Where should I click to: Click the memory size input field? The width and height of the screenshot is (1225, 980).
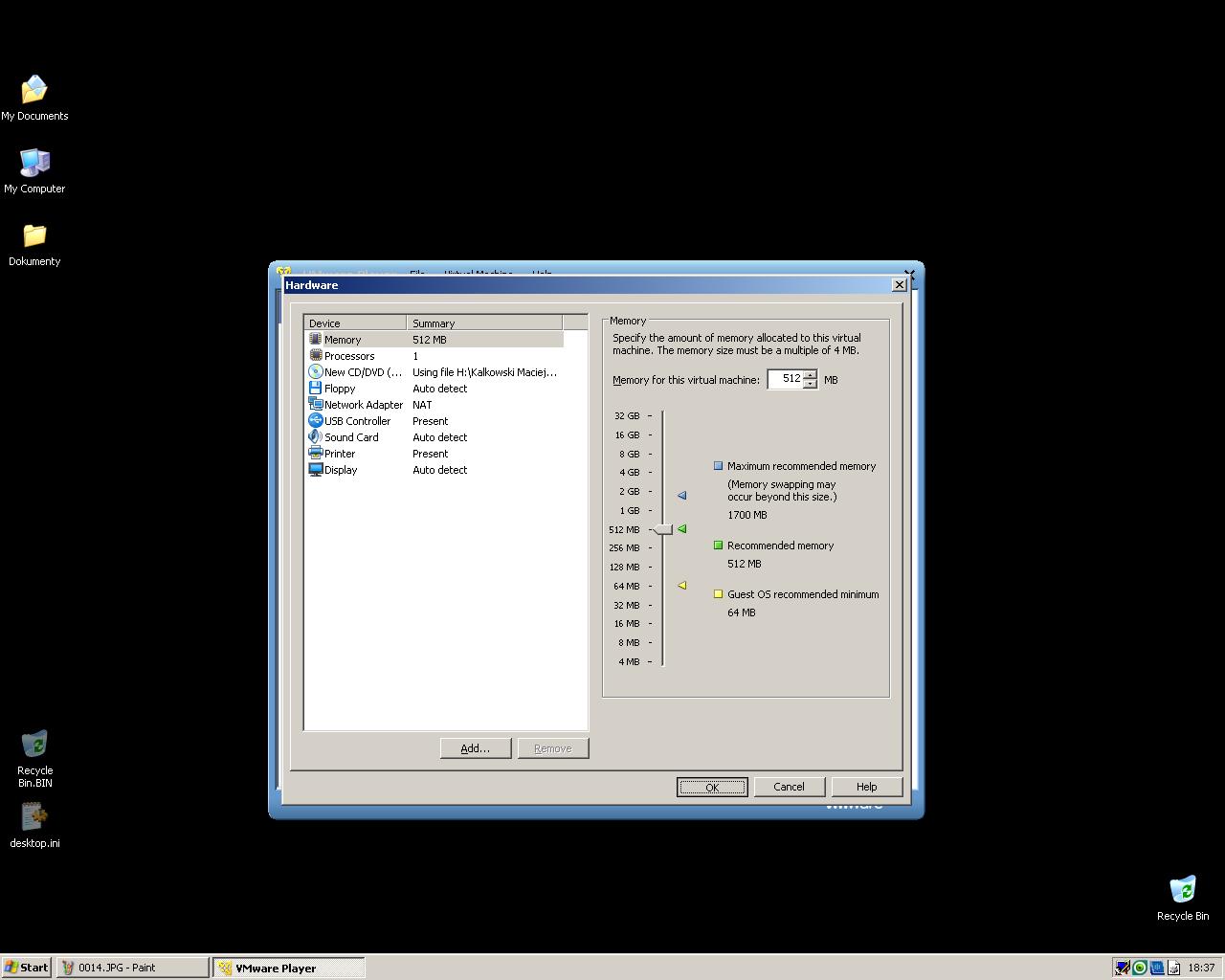(x=786, y=379)
